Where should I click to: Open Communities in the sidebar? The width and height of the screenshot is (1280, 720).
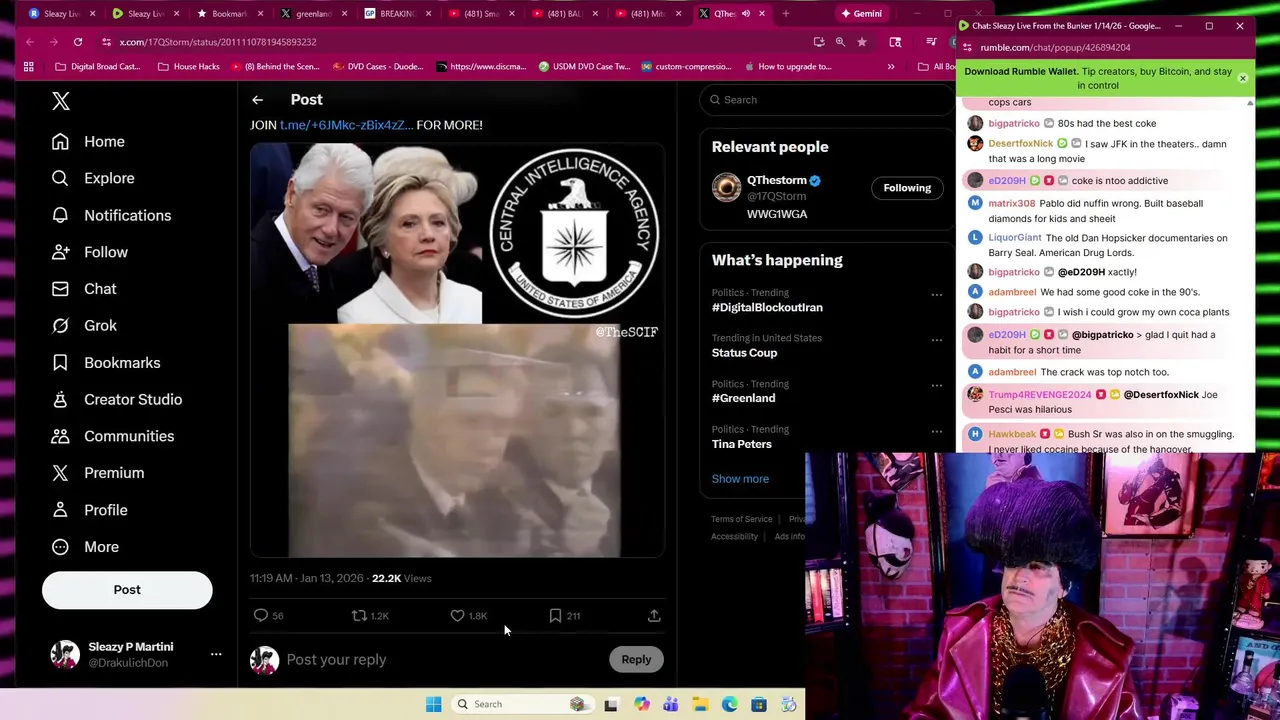point(112,436)
